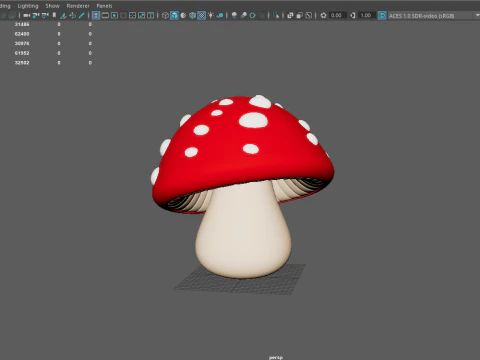Toggle the View Transform color management icon

[382, 15]
